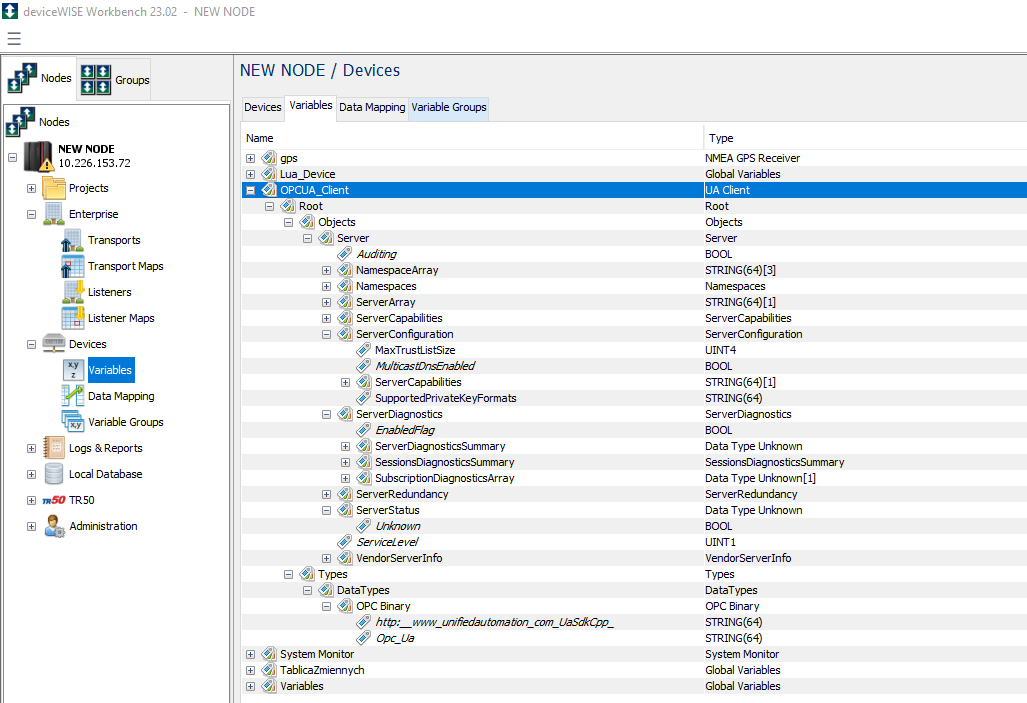Click the Listener Maps icon
Screen dimensions: 1027x703
(73, 318)
